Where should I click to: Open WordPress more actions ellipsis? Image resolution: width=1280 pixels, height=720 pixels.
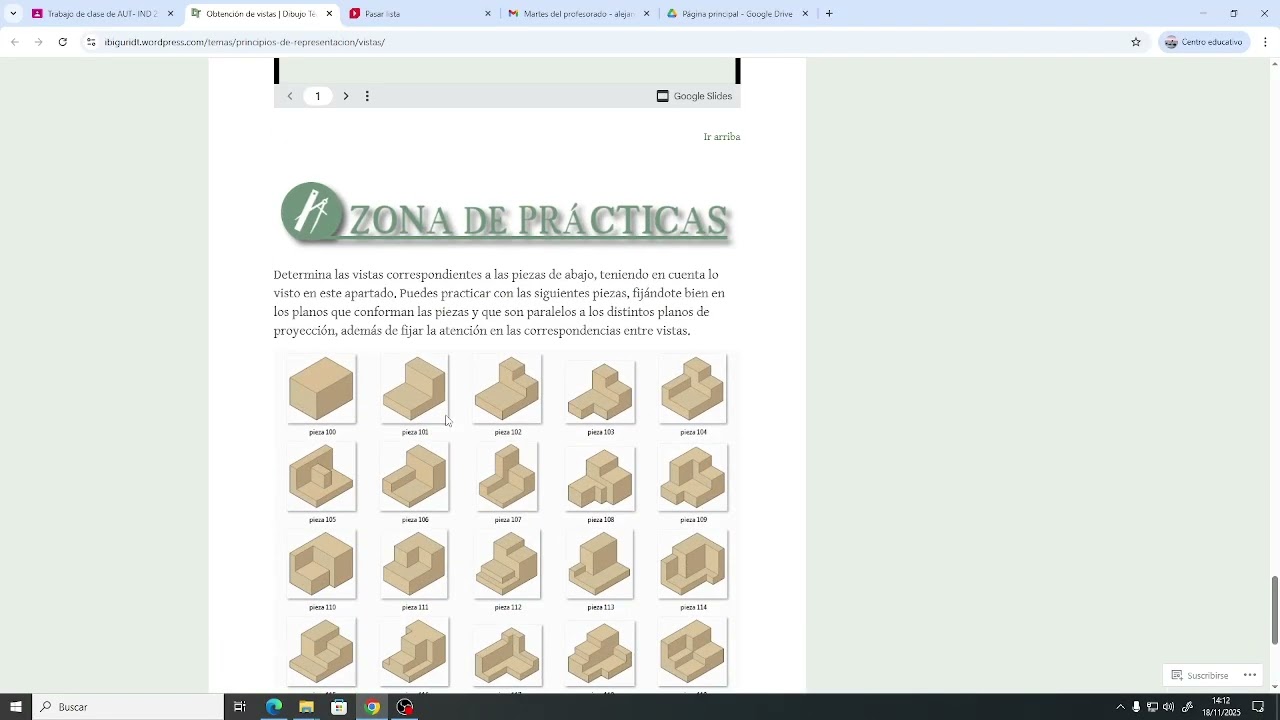pos(1249,675)
